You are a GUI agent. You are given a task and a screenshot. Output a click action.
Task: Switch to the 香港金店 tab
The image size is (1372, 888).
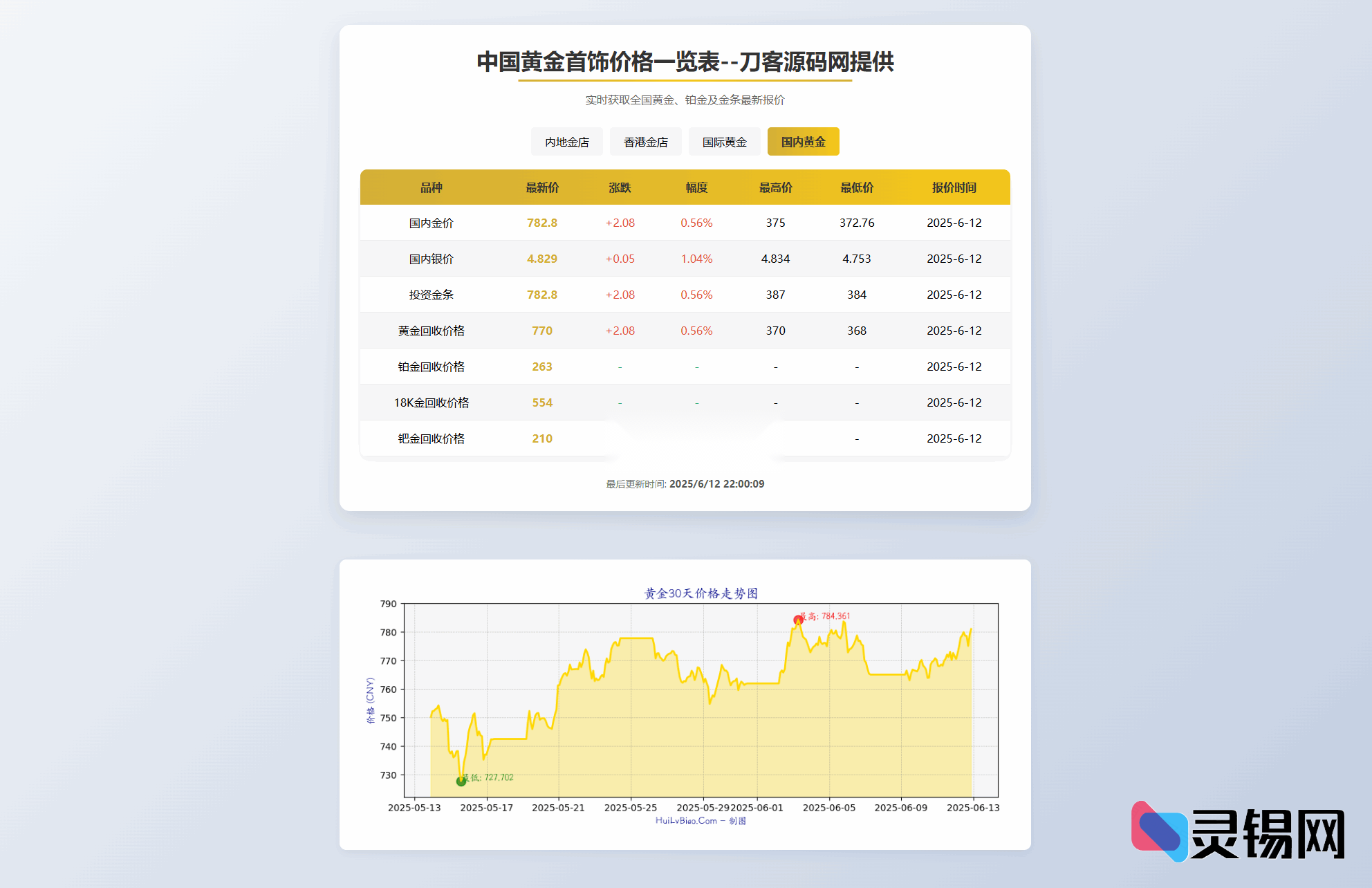(645, 141)
